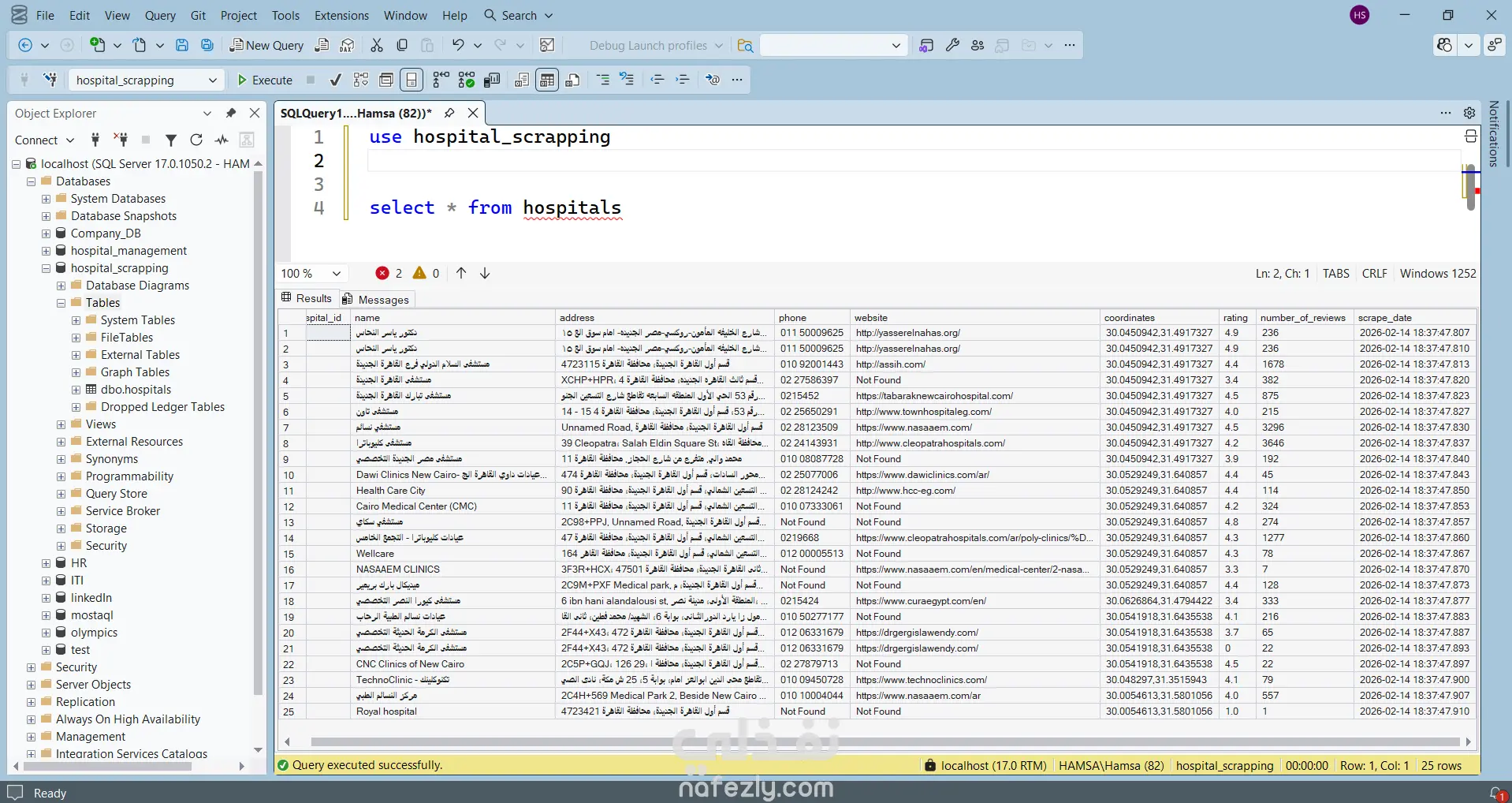The height and width of the screenshot is (803, 1512).
Task: Refresh the Object Explorer tree
Action: point(196,140)
